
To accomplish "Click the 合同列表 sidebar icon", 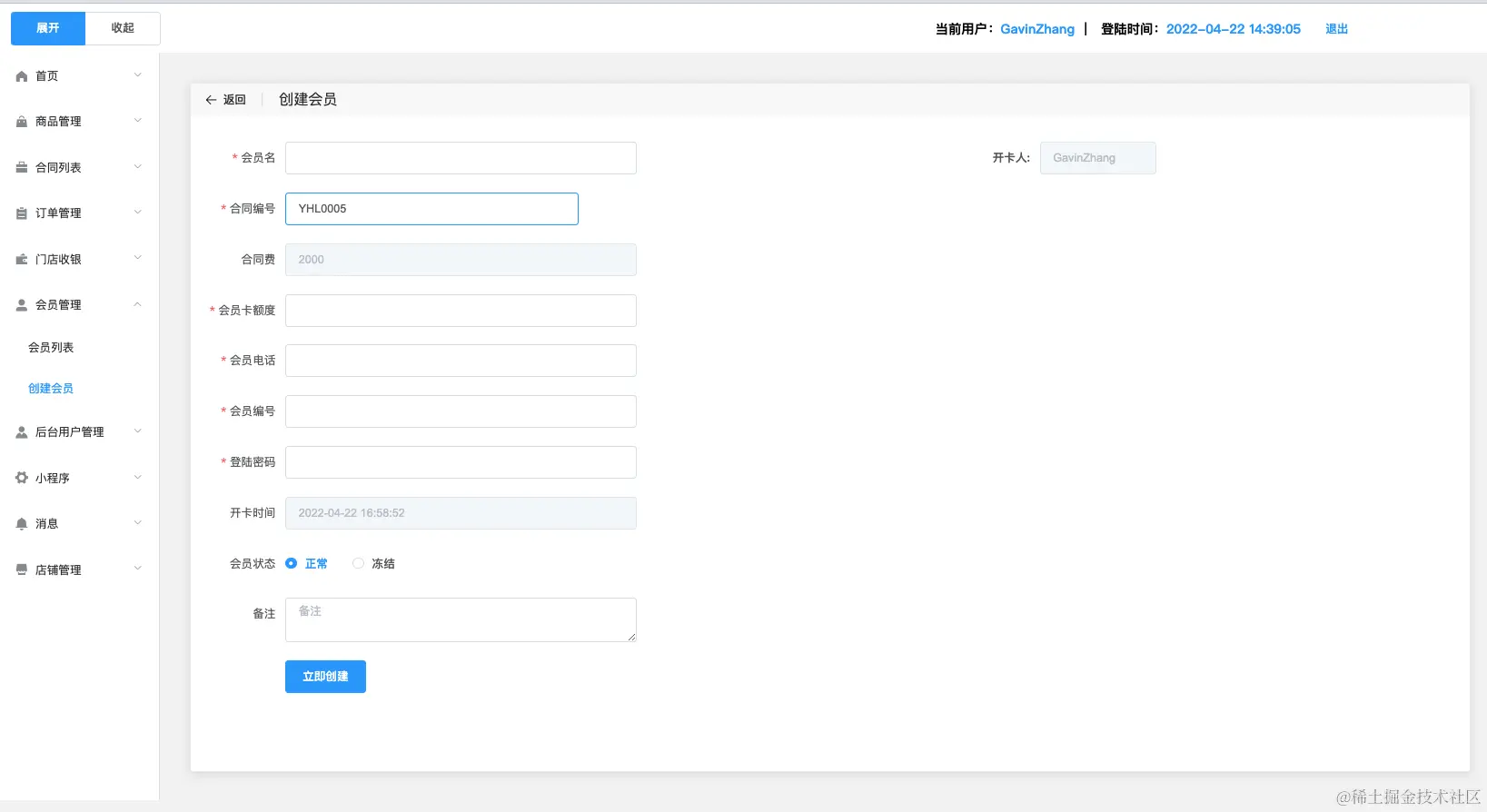I will coord(22,167).
